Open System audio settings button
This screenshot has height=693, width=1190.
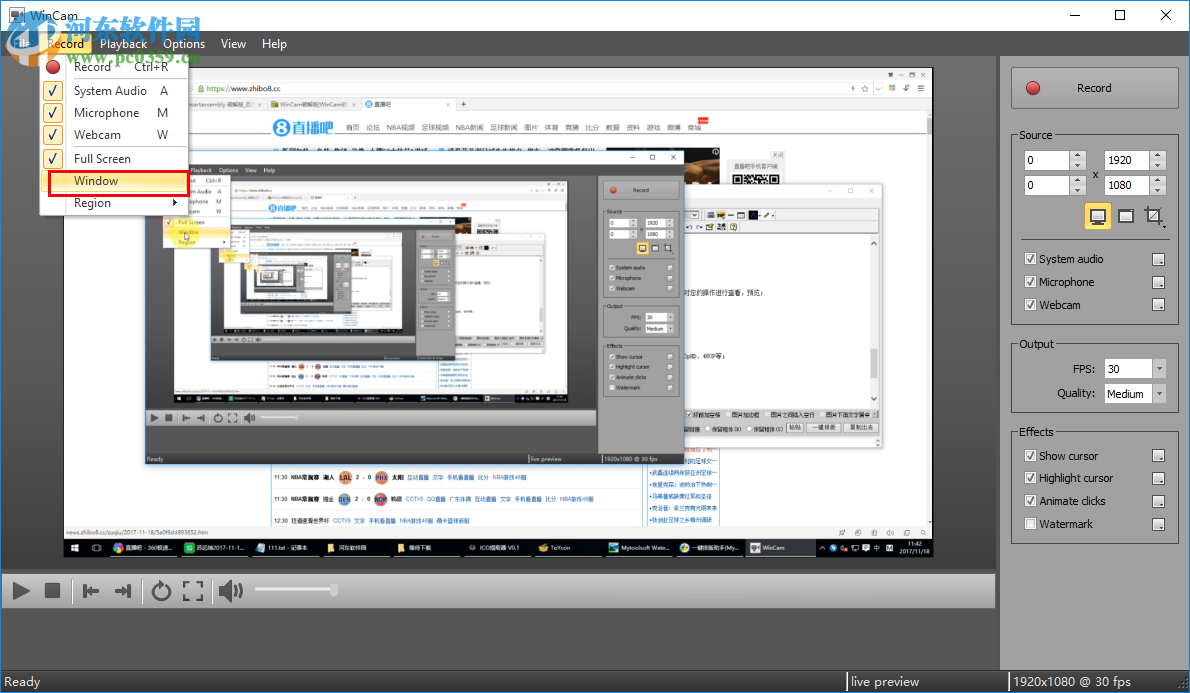coord(1158,260)
